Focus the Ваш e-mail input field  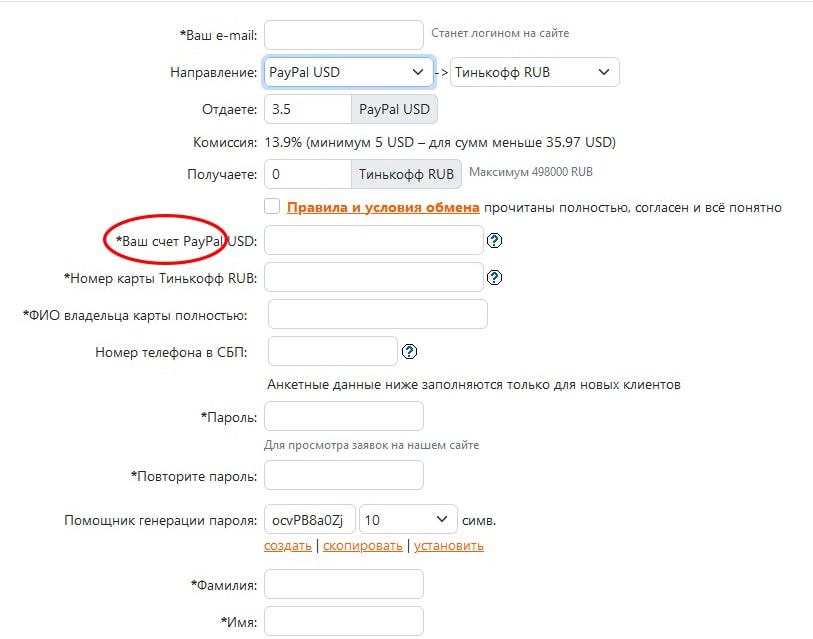pyautogui.click(x=344, y=35)
